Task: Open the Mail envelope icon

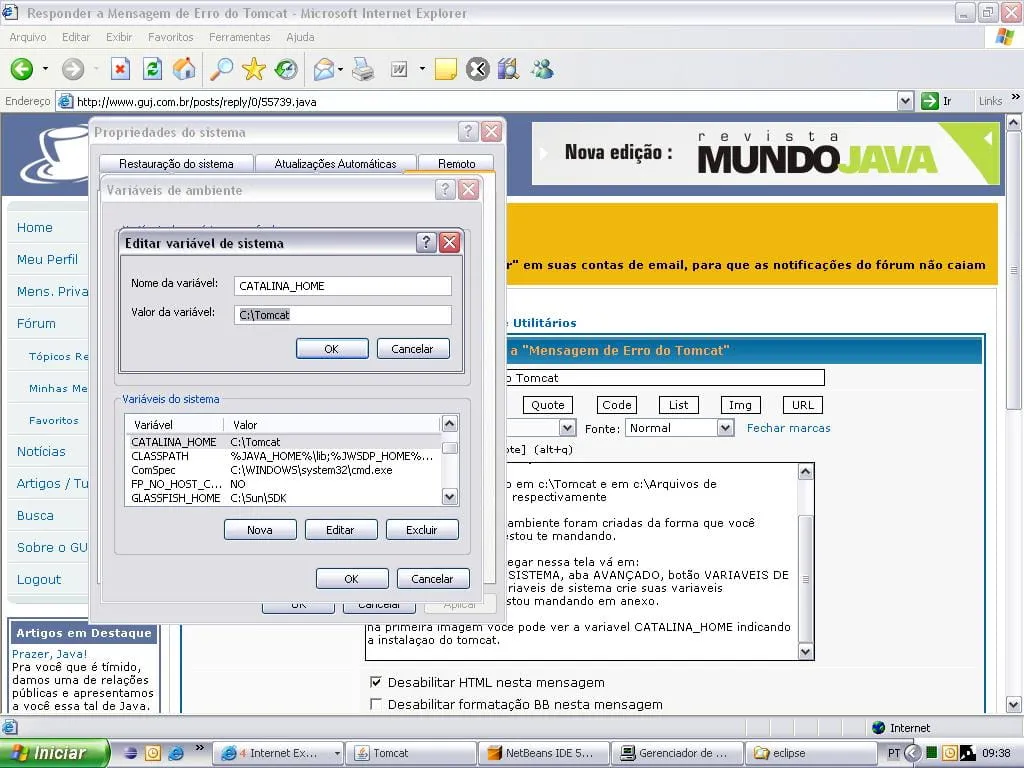Action: coord(323,69)
